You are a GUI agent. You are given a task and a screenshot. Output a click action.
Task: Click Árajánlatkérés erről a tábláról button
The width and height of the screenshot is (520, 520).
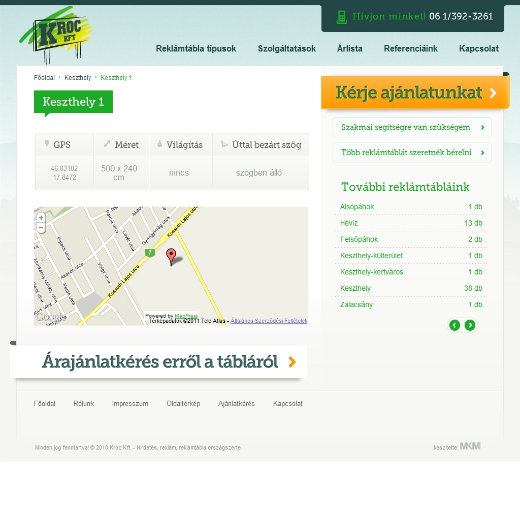(x=159, y=362)
